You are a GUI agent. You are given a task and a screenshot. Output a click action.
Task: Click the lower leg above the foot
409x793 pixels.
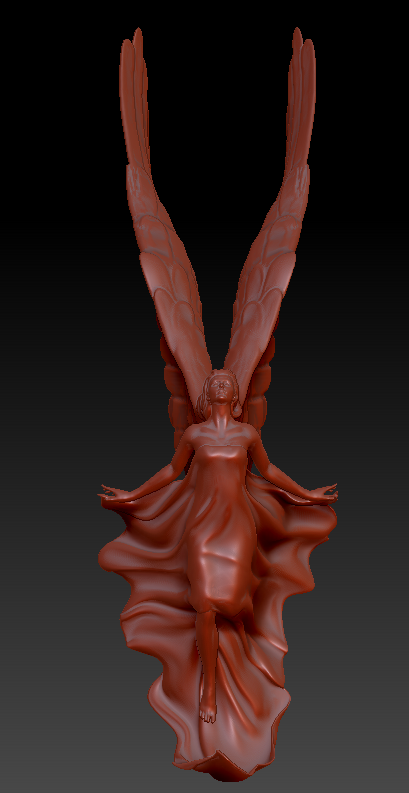(x=207, y=657)
